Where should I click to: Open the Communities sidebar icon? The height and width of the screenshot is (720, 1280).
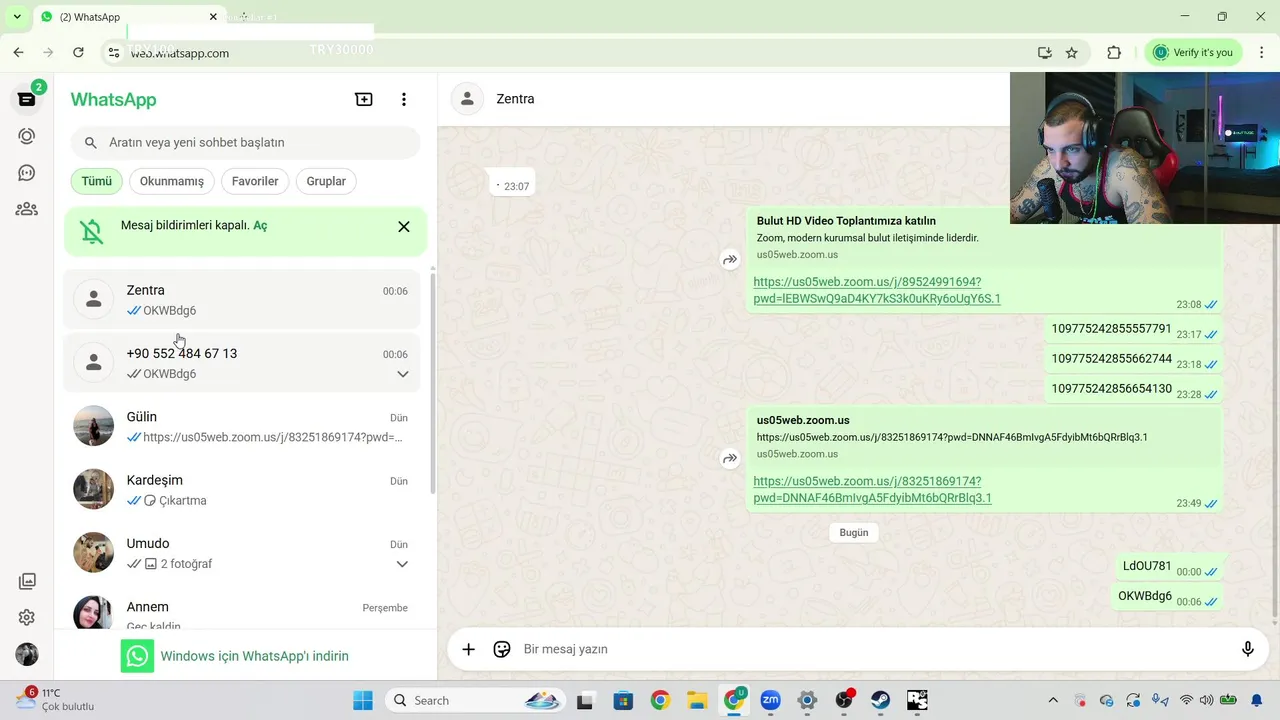pyautogui.click(x=27, y=209)
